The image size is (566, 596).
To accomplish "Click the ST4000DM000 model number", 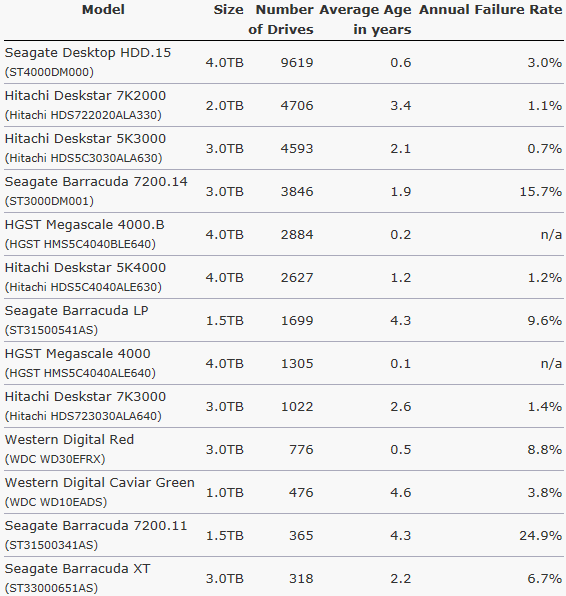I will pos(49,72).
